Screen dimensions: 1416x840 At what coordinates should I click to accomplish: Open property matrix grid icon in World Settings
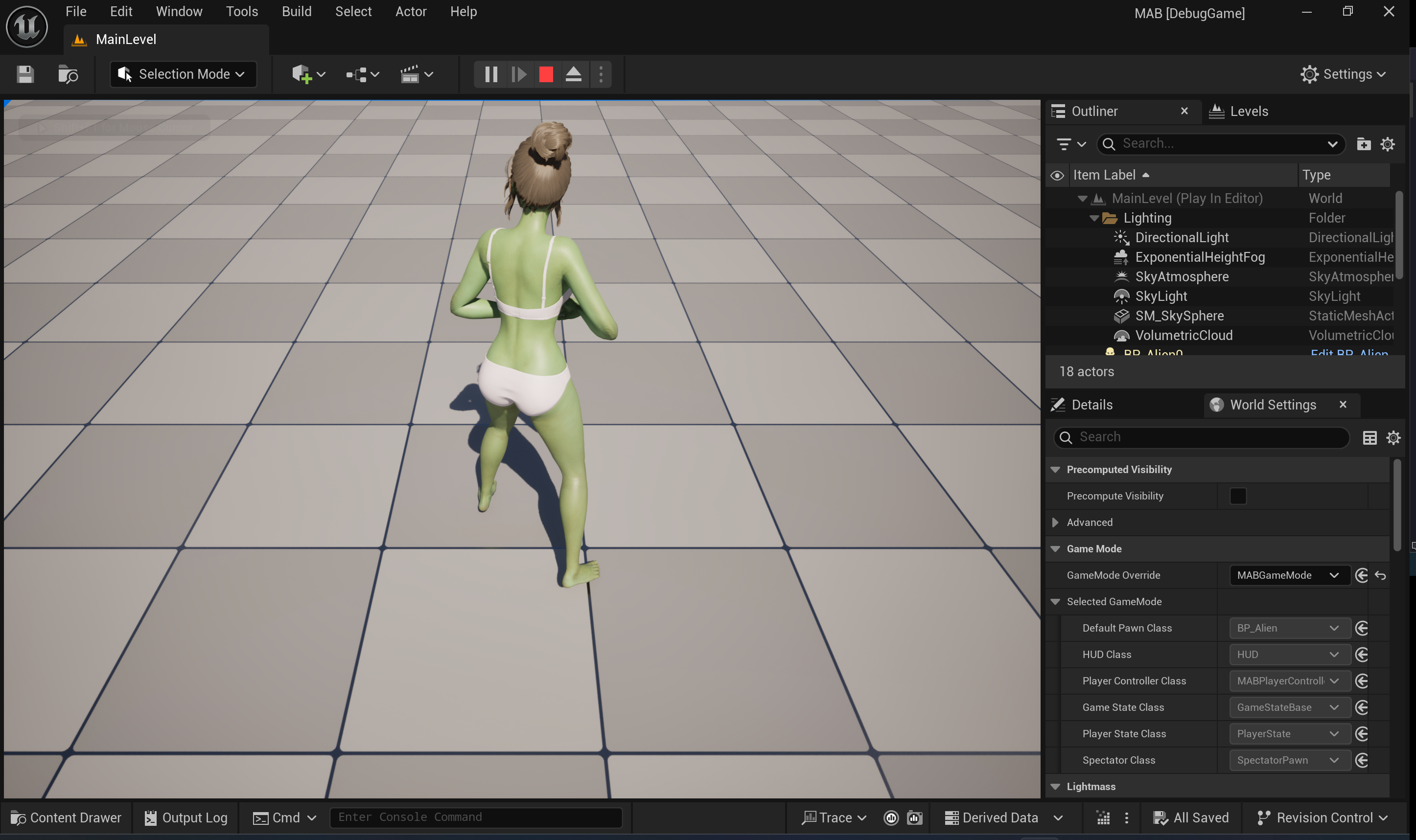[x=1370, y=437]
